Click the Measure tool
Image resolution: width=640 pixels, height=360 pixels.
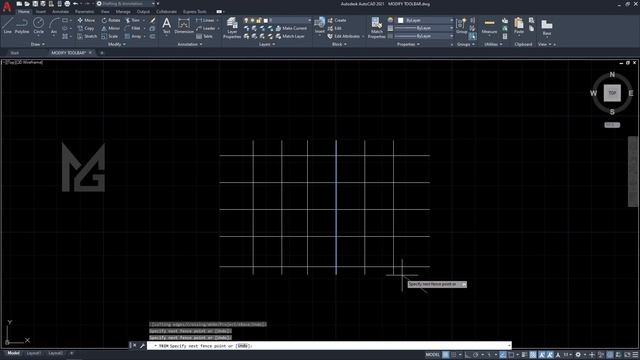point(489,25)
